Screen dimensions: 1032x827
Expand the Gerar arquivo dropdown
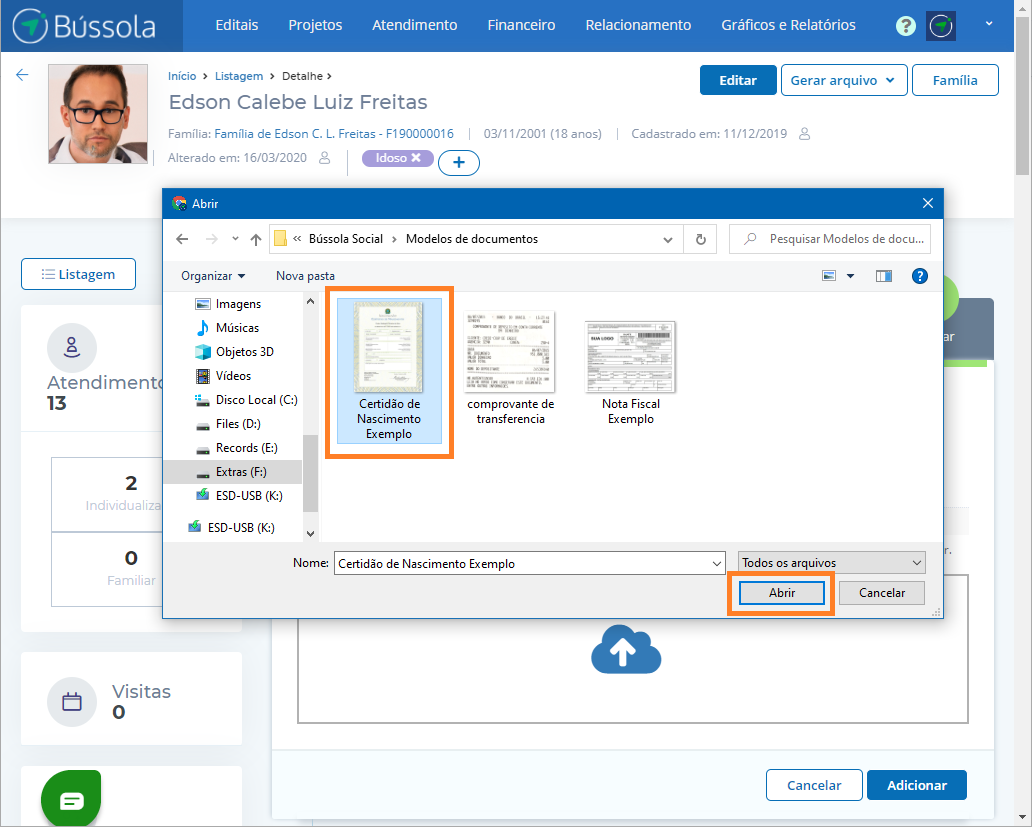[x=844, y=81]
